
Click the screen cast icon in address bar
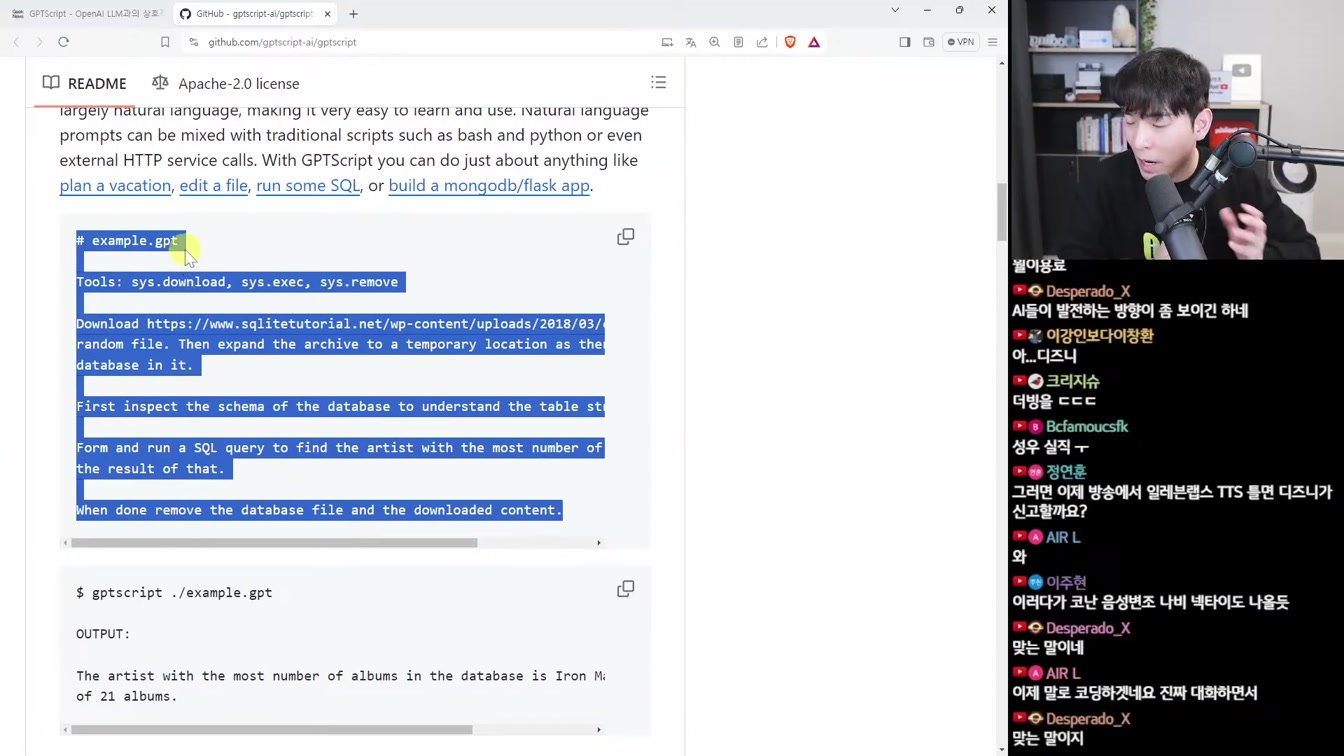pos(667,42)
